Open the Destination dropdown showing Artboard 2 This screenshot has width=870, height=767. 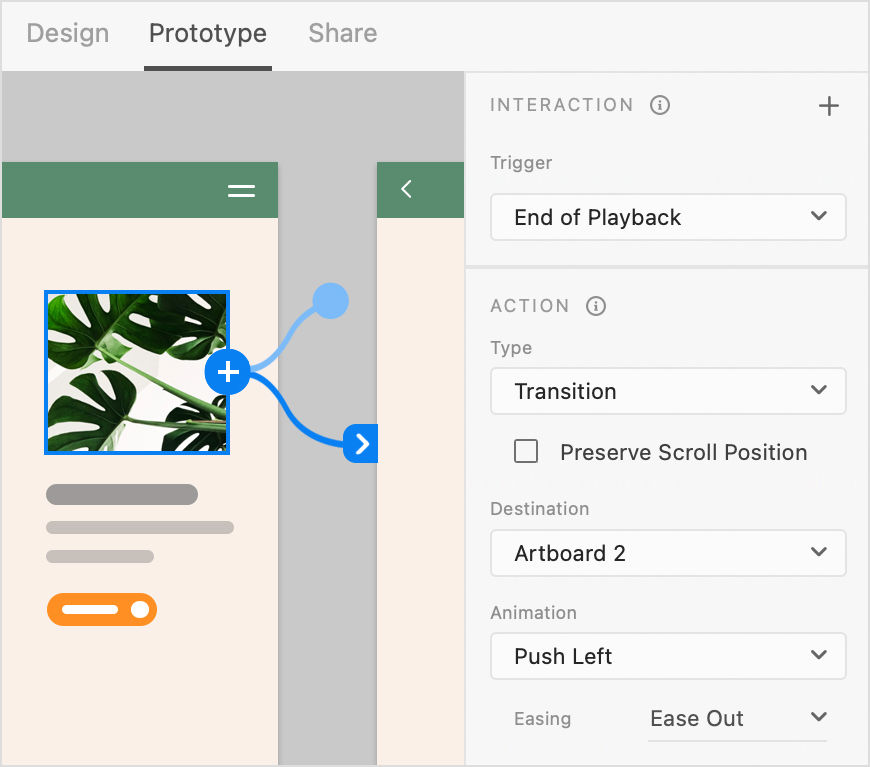click(668, 553)
